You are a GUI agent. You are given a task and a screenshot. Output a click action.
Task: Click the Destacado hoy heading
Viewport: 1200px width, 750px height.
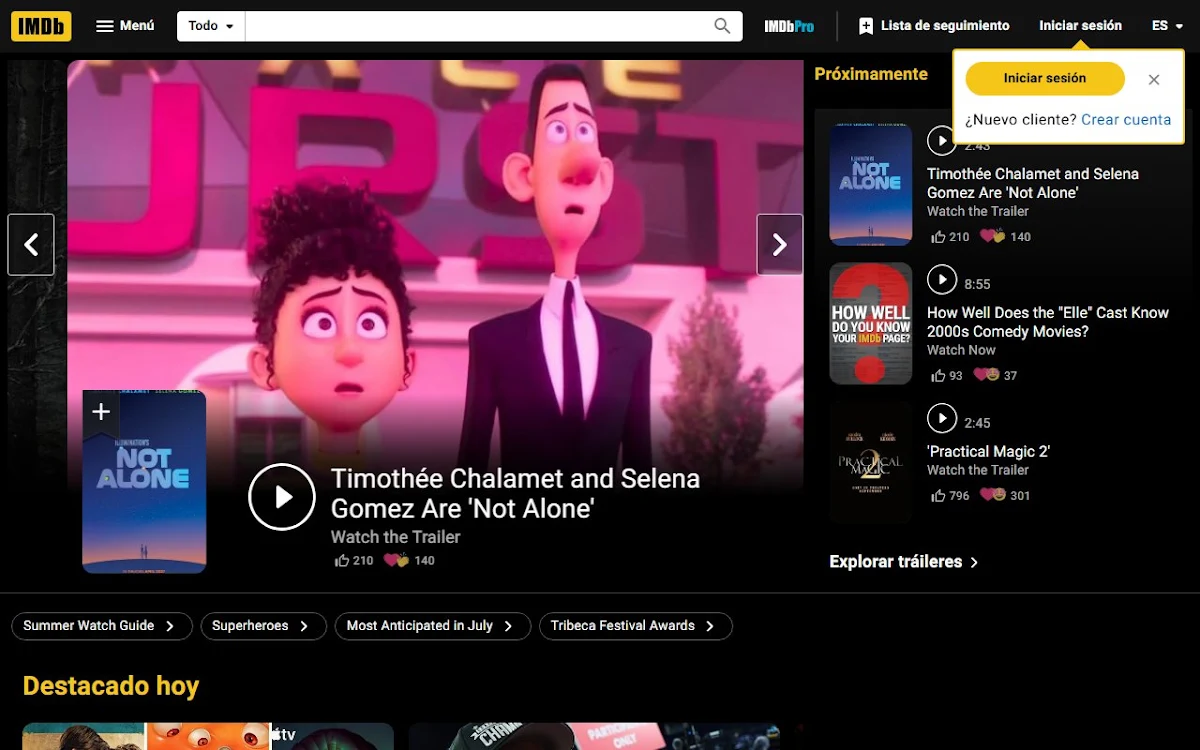click(111, 686)
